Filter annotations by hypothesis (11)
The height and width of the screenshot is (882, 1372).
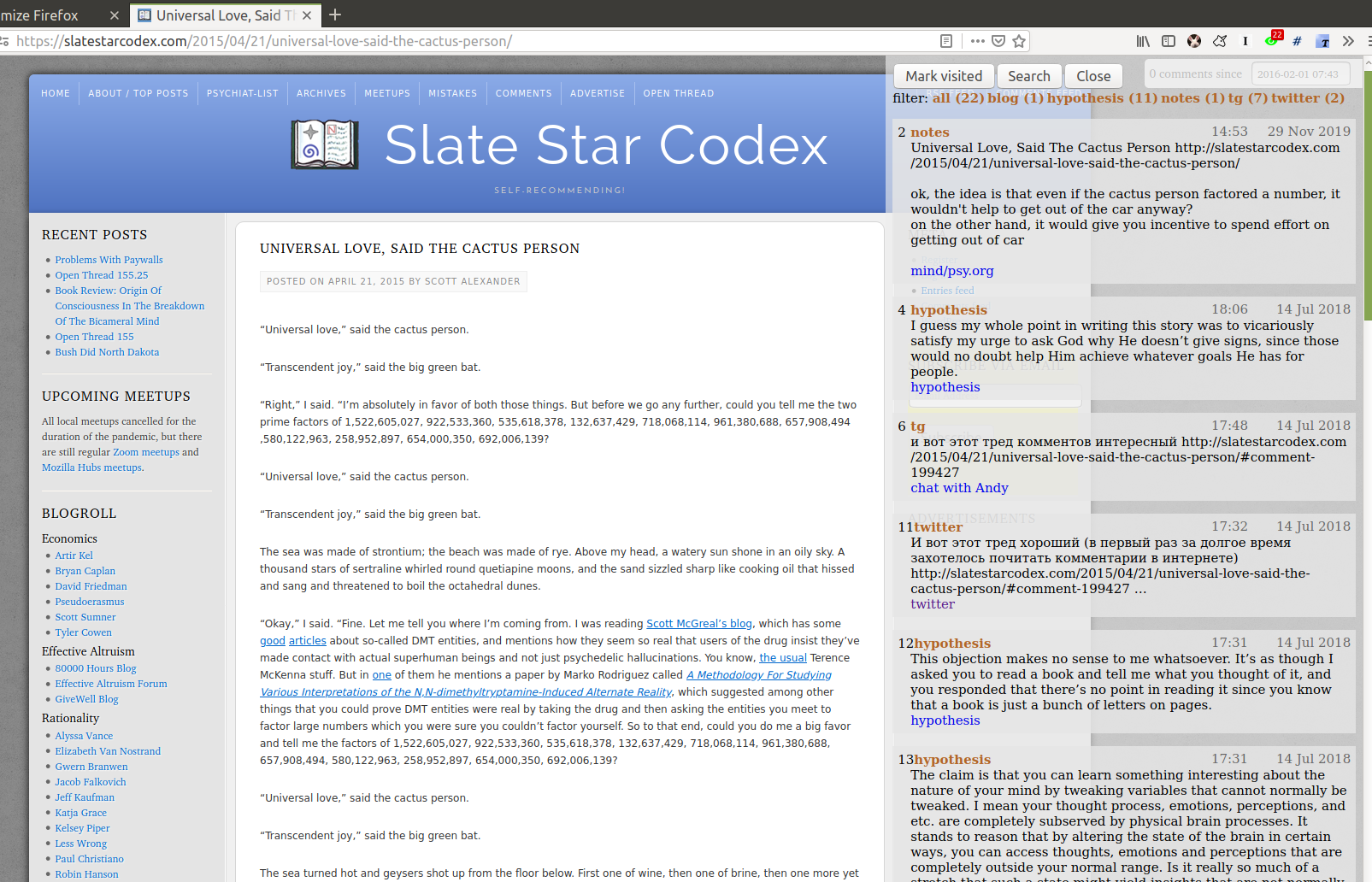(1102, 98)
